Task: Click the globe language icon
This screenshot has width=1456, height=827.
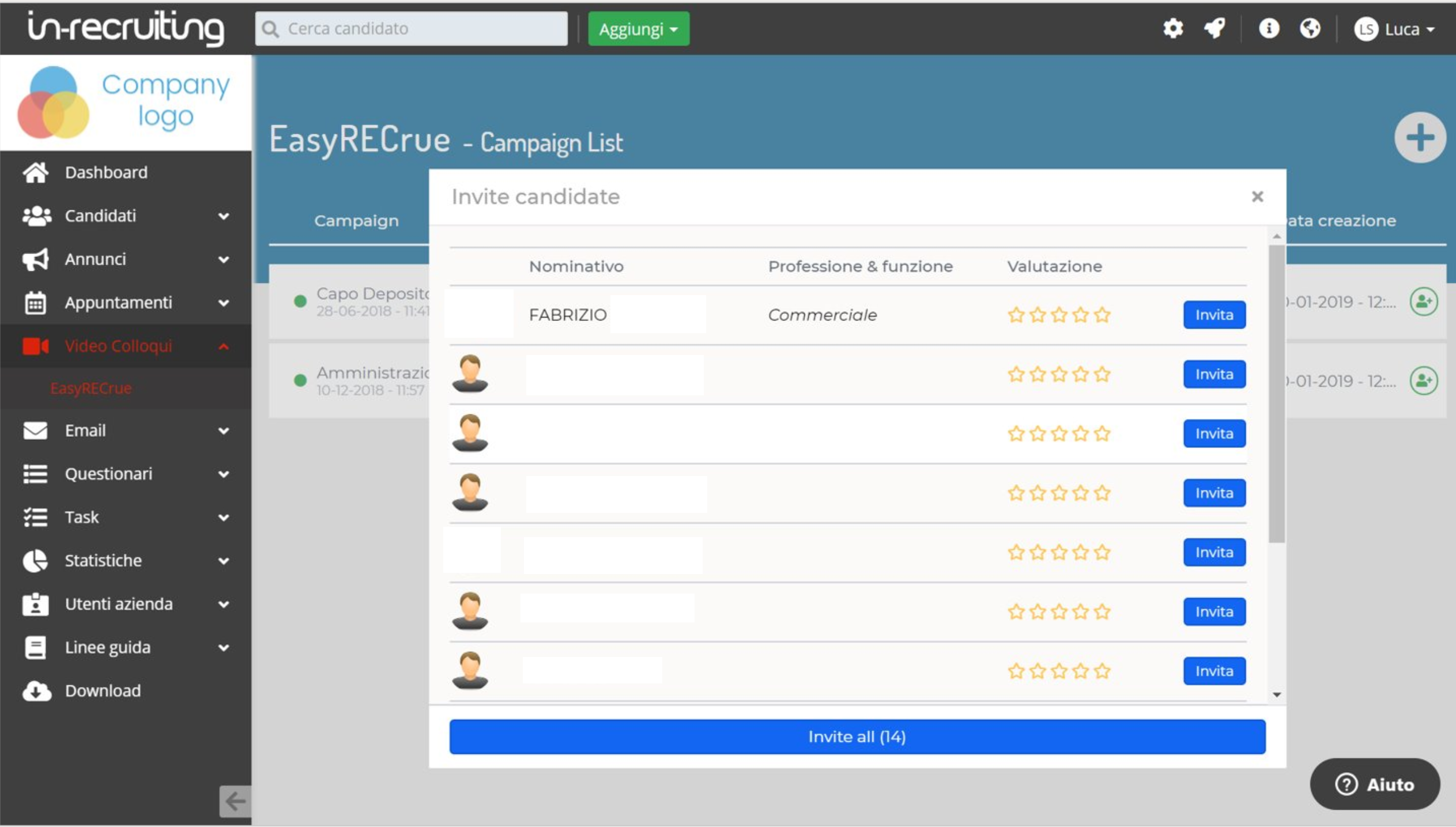Action: click(x=1310, y=28)
